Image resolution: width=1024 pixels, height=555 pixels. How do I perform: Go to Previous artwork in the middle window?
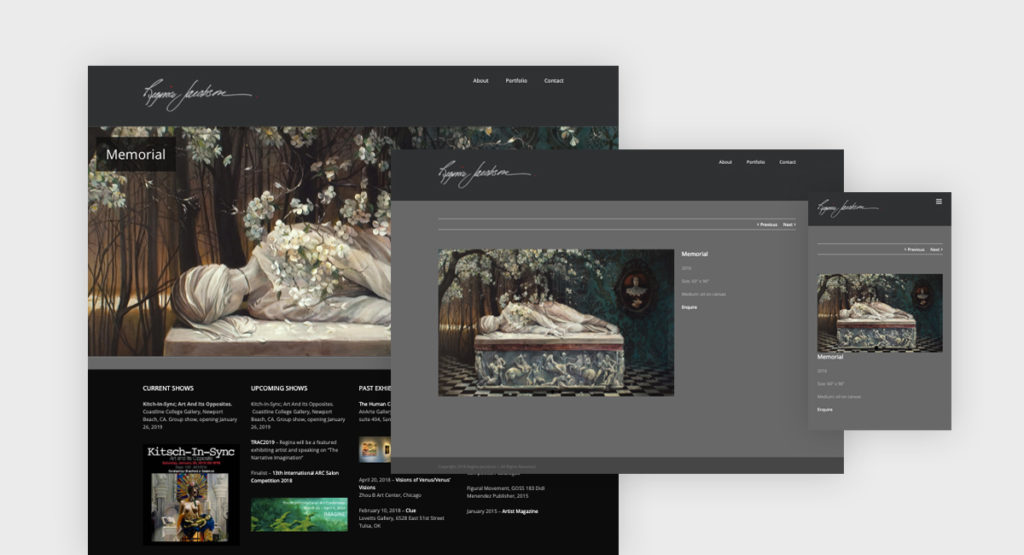767,225
